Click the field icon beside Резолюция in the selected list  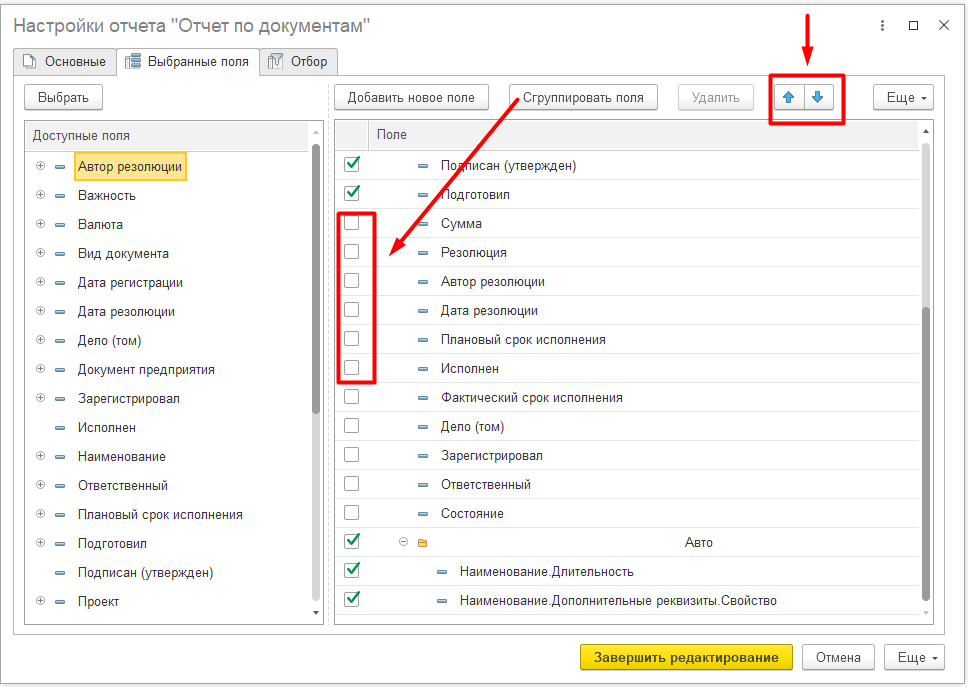(x=423, y=252)
